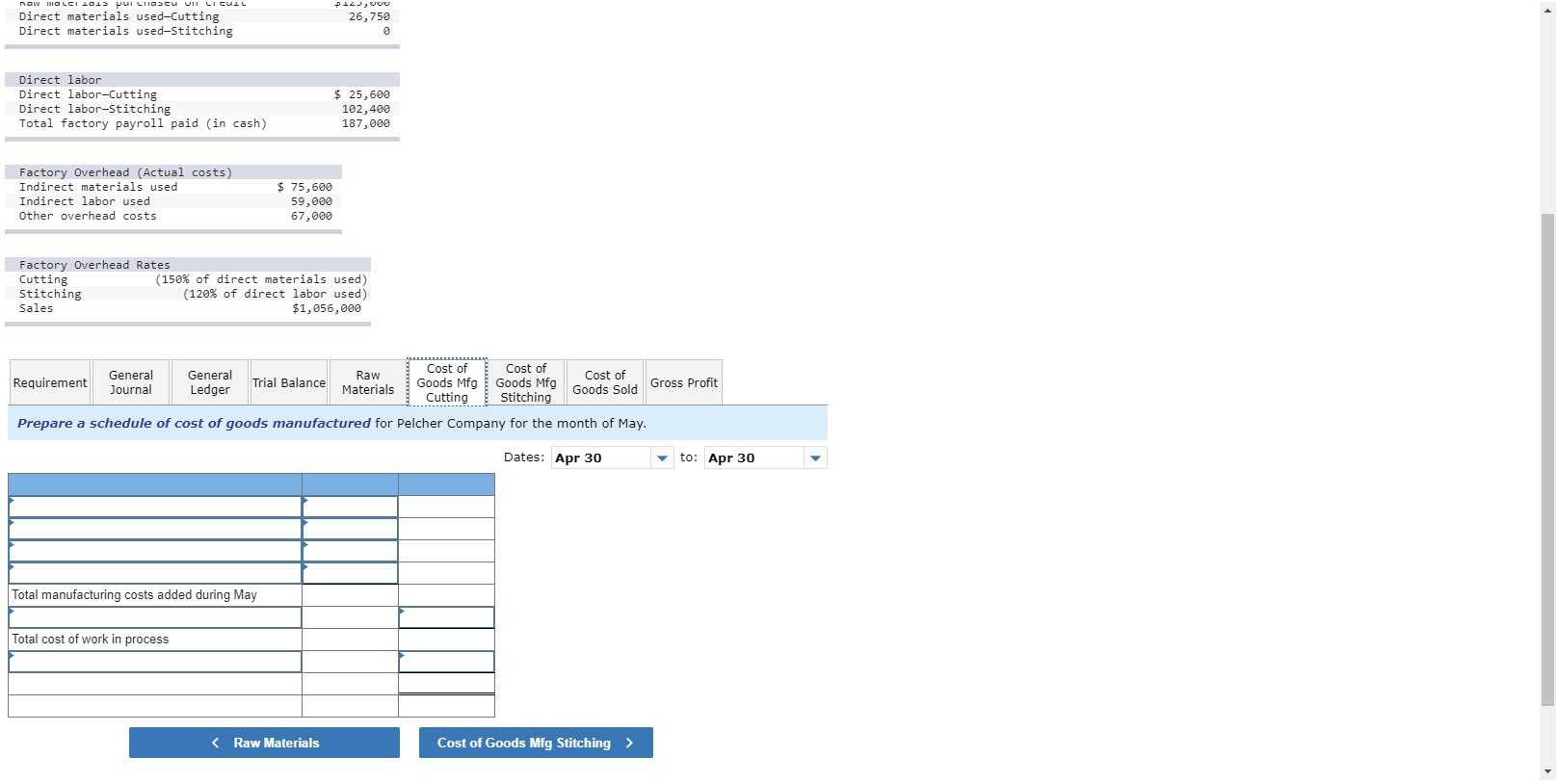Click the '$1,056,000' sales value
Viewport: 1558px width, 784px height.
click(327, 308)
